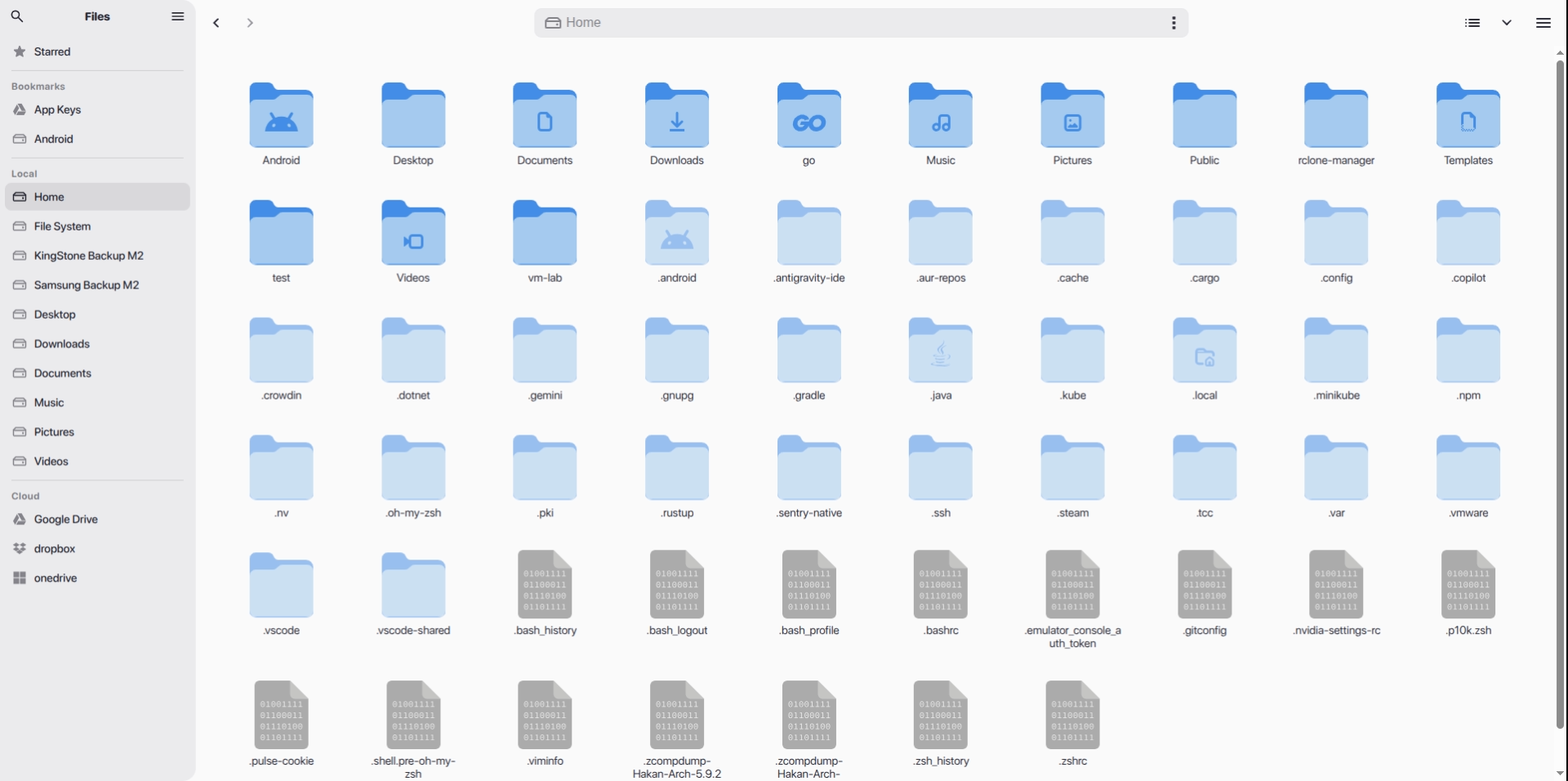Open onedrive cloud location
The image size is (1568, 781).
97,578
